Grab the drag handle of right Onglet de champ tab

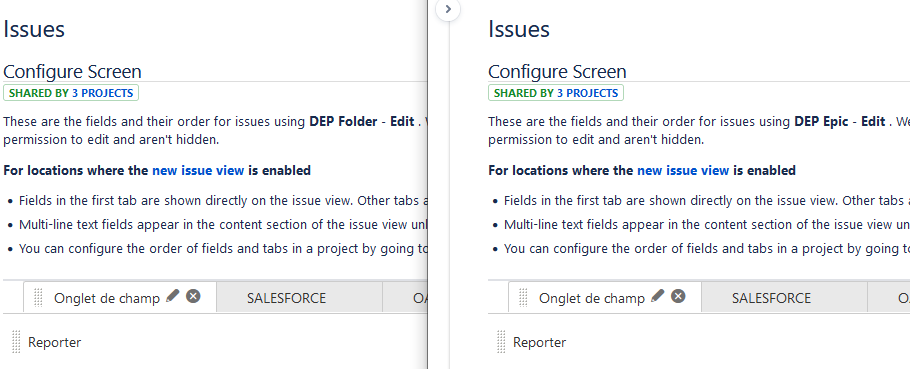[523, 298]
